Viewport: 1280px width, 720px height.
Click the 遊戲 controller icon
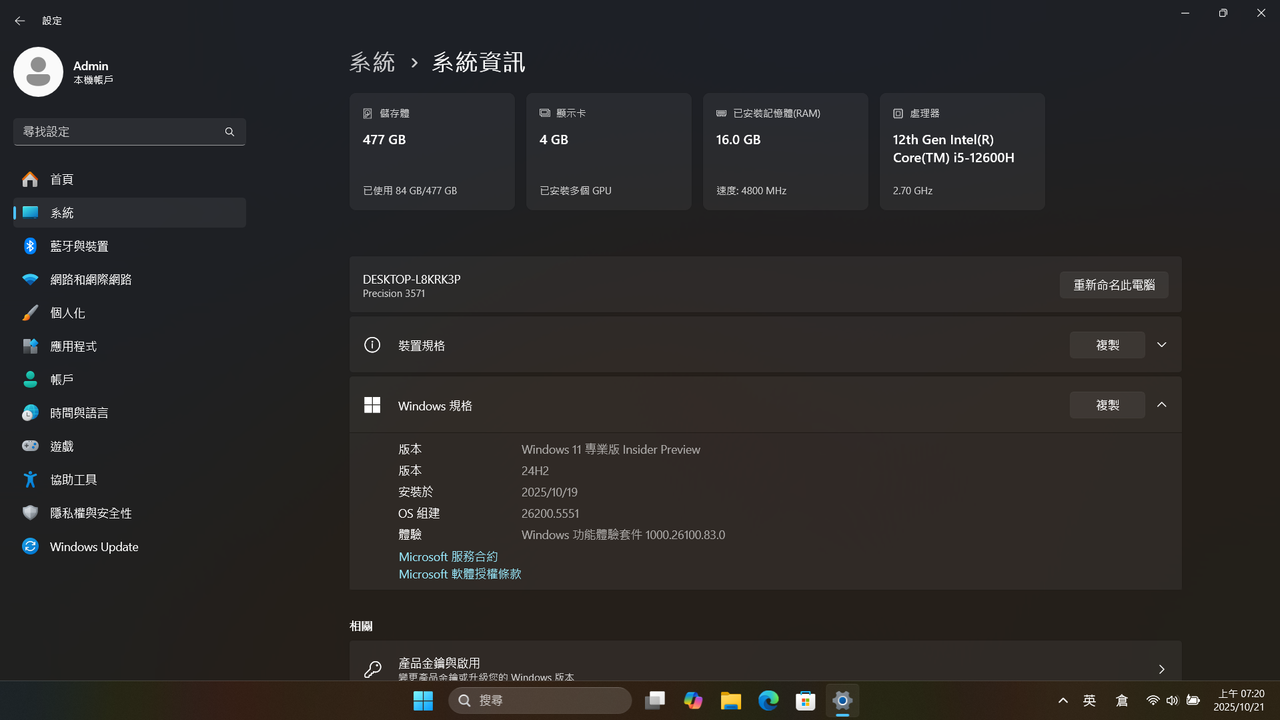tap(30, 446)
